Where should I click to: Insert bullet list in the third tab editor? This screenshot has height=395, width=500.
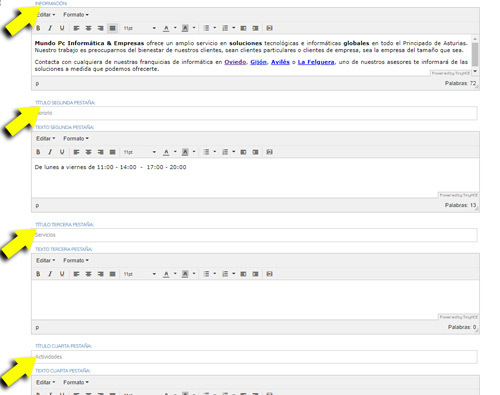click(206, 274)
